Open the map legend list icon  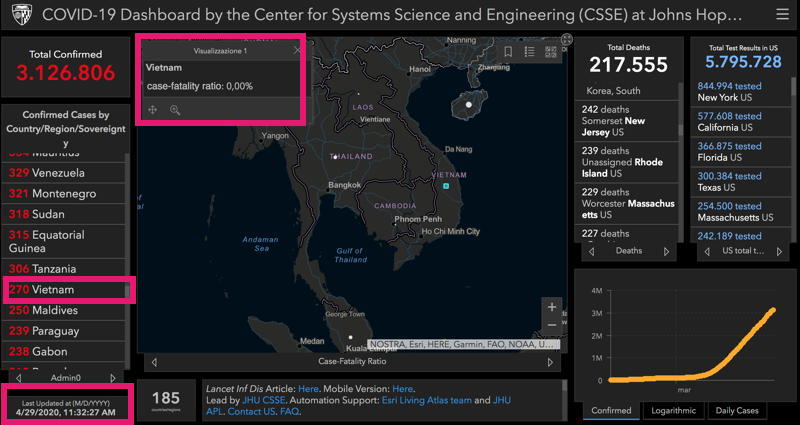coord(530,52)
